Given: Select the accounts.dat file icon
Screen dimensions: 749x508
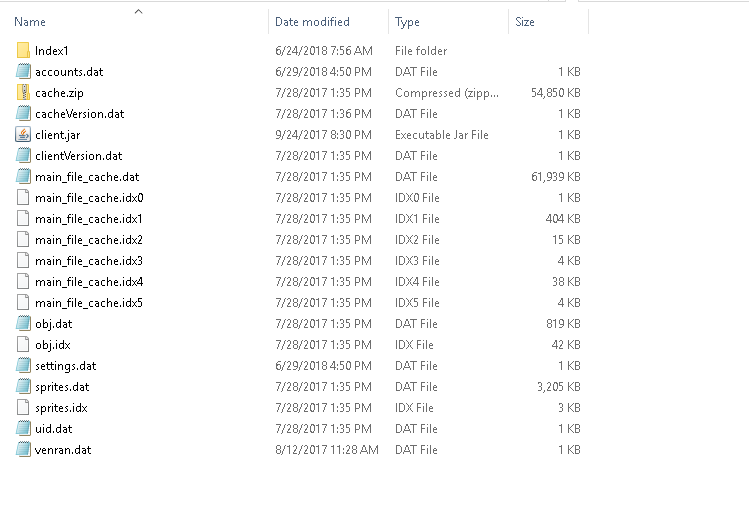Looking at the screenshot, I should pos(24,71).
